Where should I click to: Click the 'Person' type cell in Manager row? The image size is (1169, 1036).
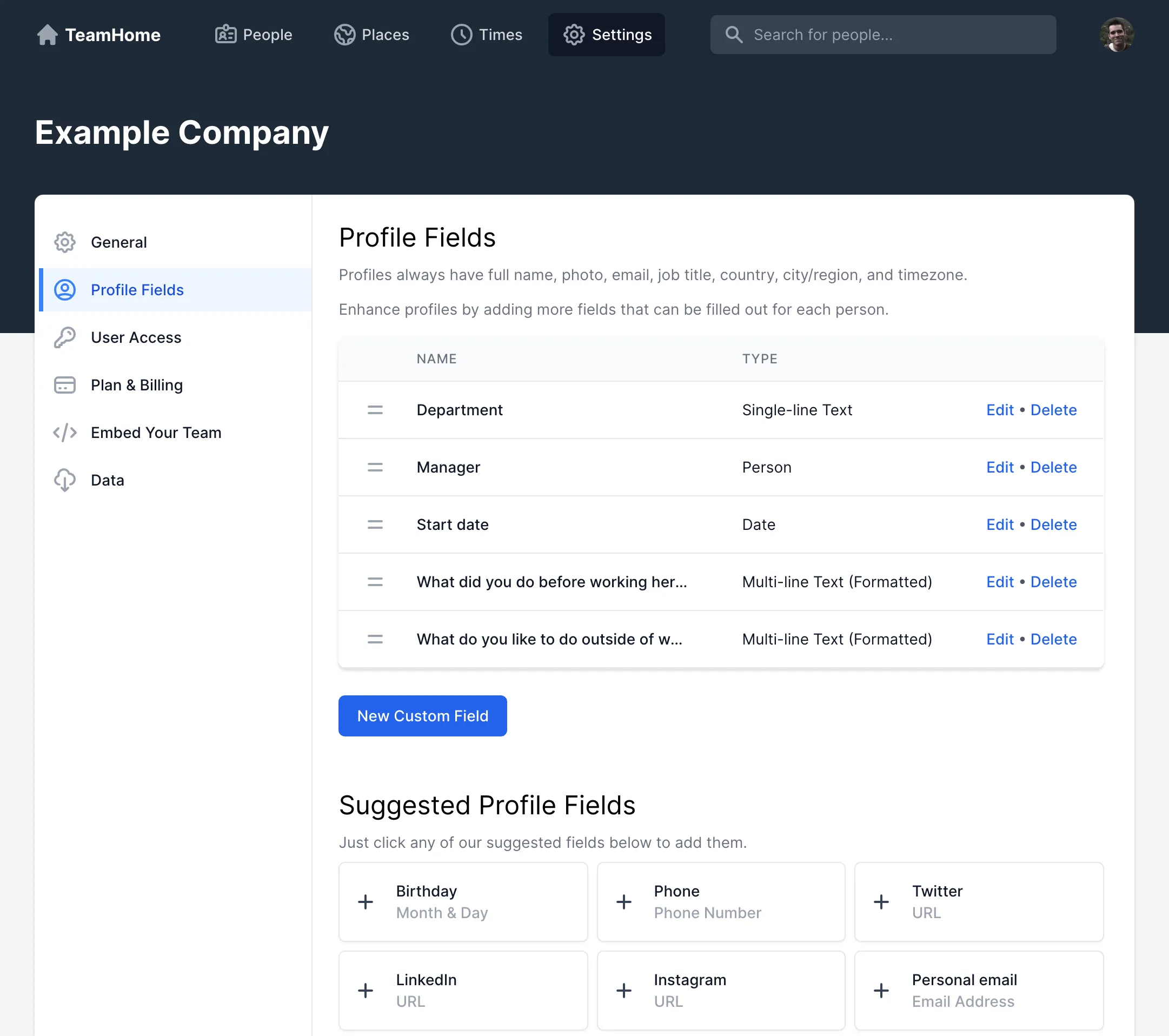(x=766, y=467)
